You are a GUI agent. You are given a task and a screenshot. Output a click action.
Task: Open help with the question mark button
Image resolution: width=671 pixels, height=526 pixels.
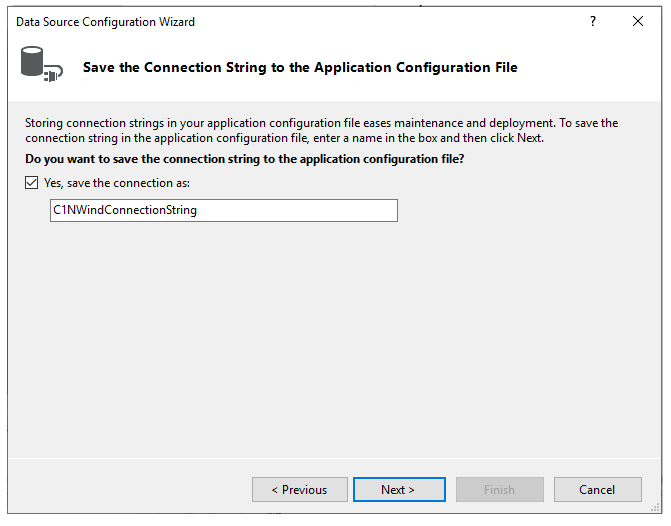(x=592, y=21)
